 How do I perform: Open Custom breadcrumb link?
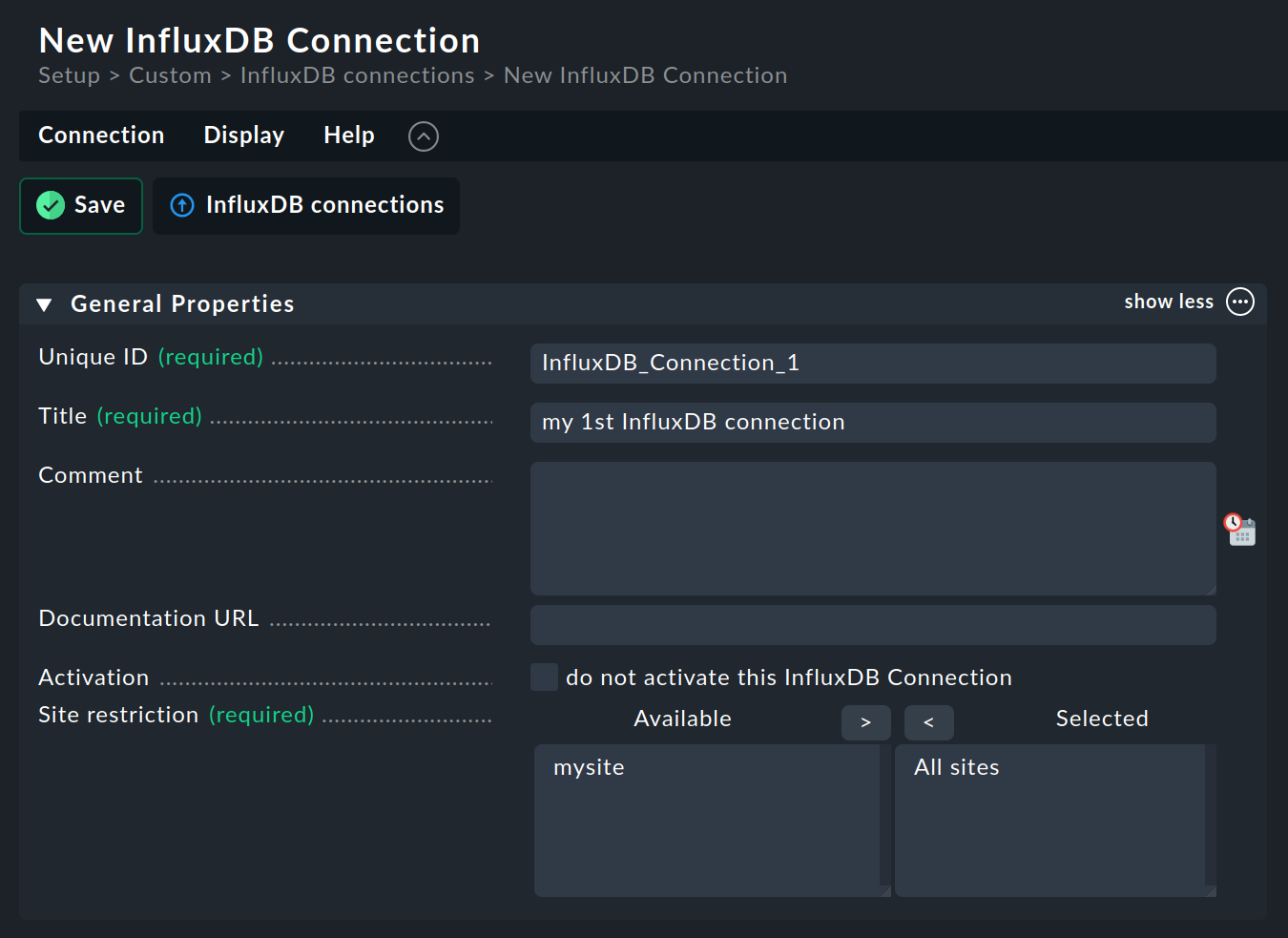tap(170, 75)
